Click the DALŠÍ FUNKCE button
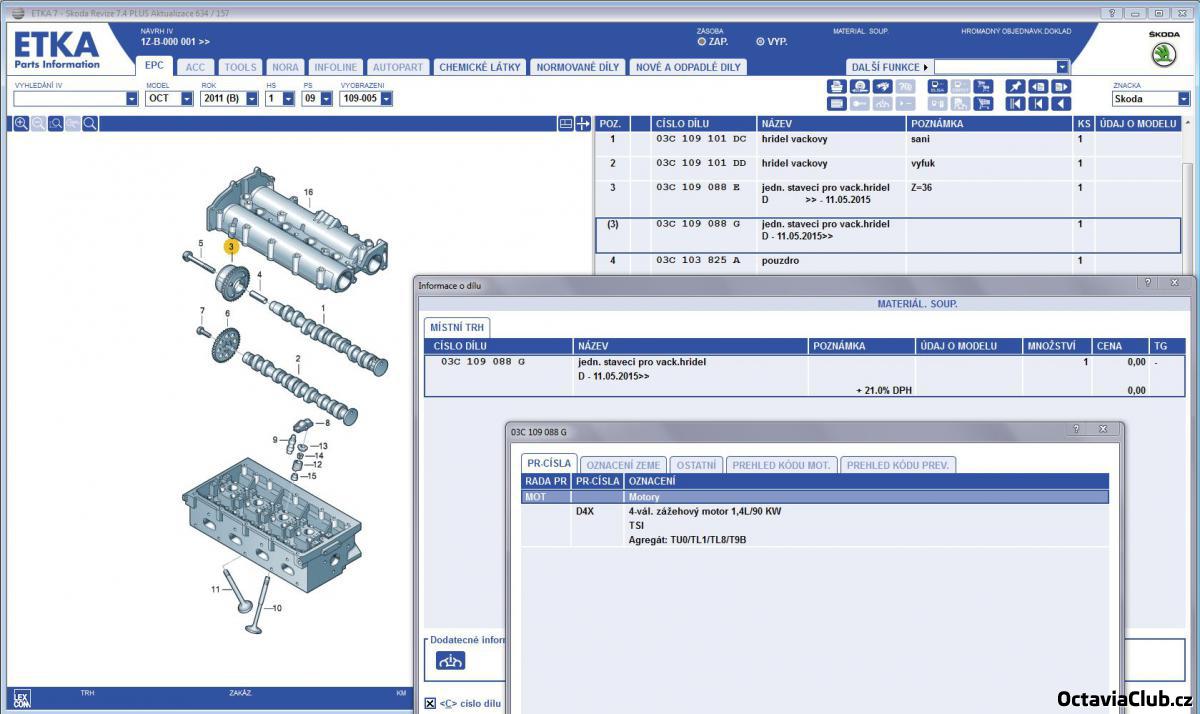 888,67
